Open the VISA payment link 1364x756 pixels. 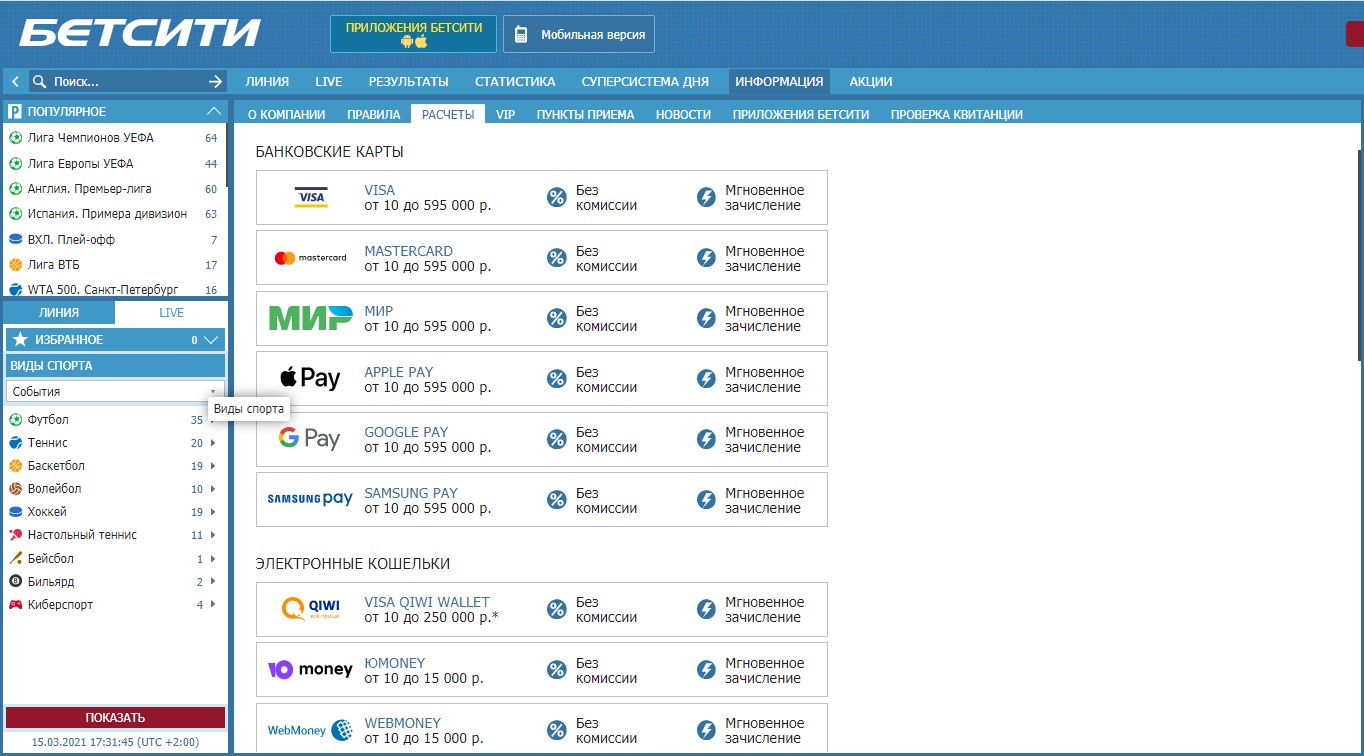[379, 190]
